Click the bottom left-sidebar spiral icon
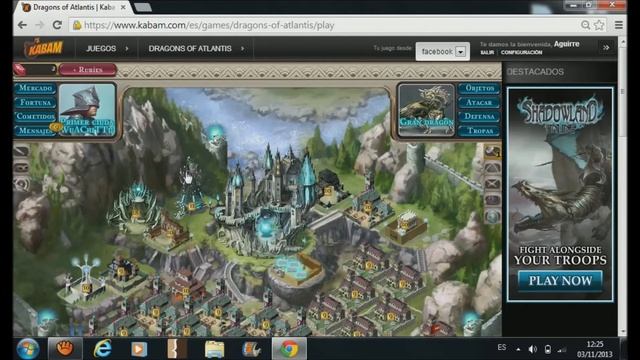The width and height of the screenshot is (640, 360). click(21, 184)
